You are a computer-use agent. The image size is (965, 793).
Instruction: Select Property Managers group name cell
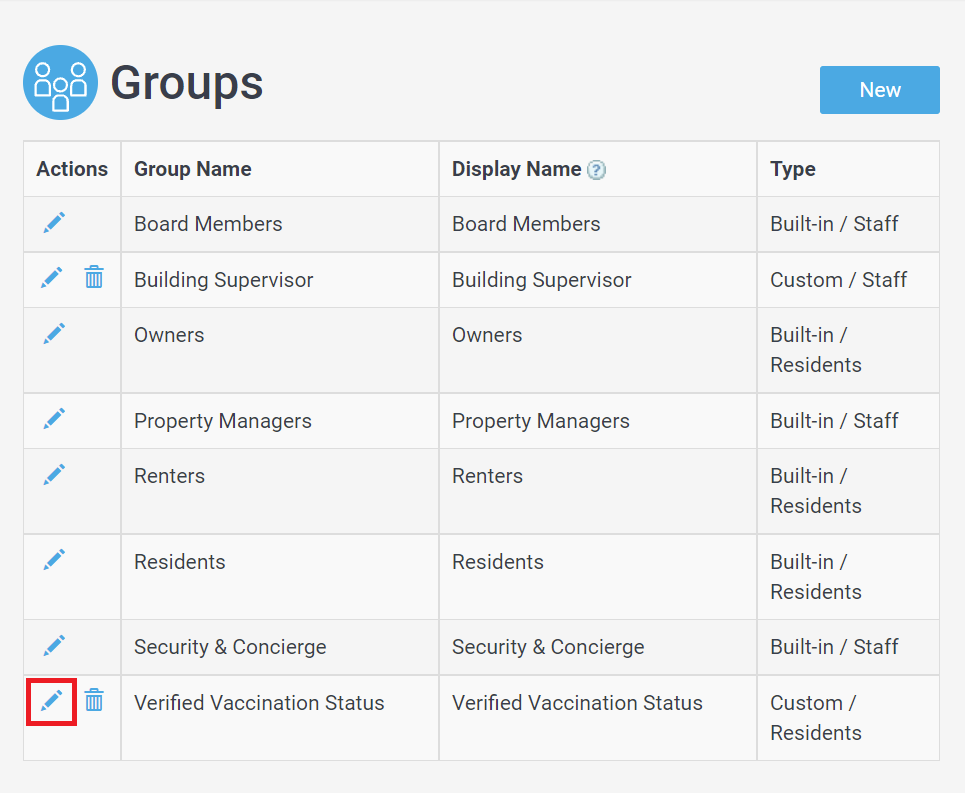click(x=280, y=421)
